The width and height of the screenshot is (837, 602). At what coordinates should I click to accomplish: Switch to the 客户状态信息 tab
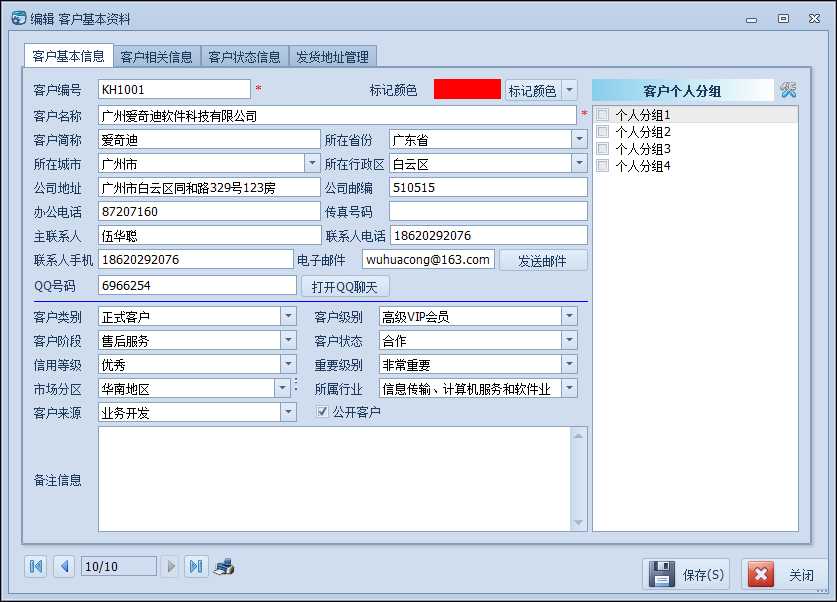point(244,57)
